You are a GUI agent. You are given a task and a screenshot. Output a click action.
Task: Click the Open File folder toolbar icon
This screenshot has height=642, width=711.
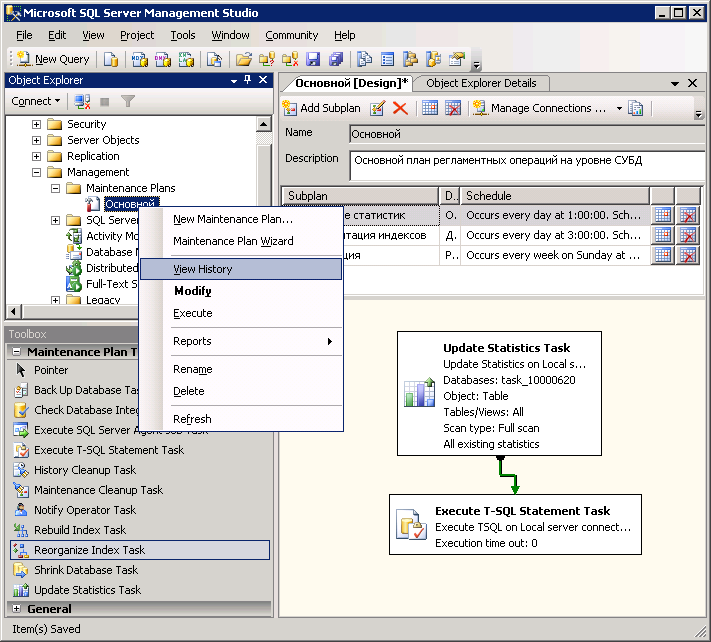coord(243,60)
